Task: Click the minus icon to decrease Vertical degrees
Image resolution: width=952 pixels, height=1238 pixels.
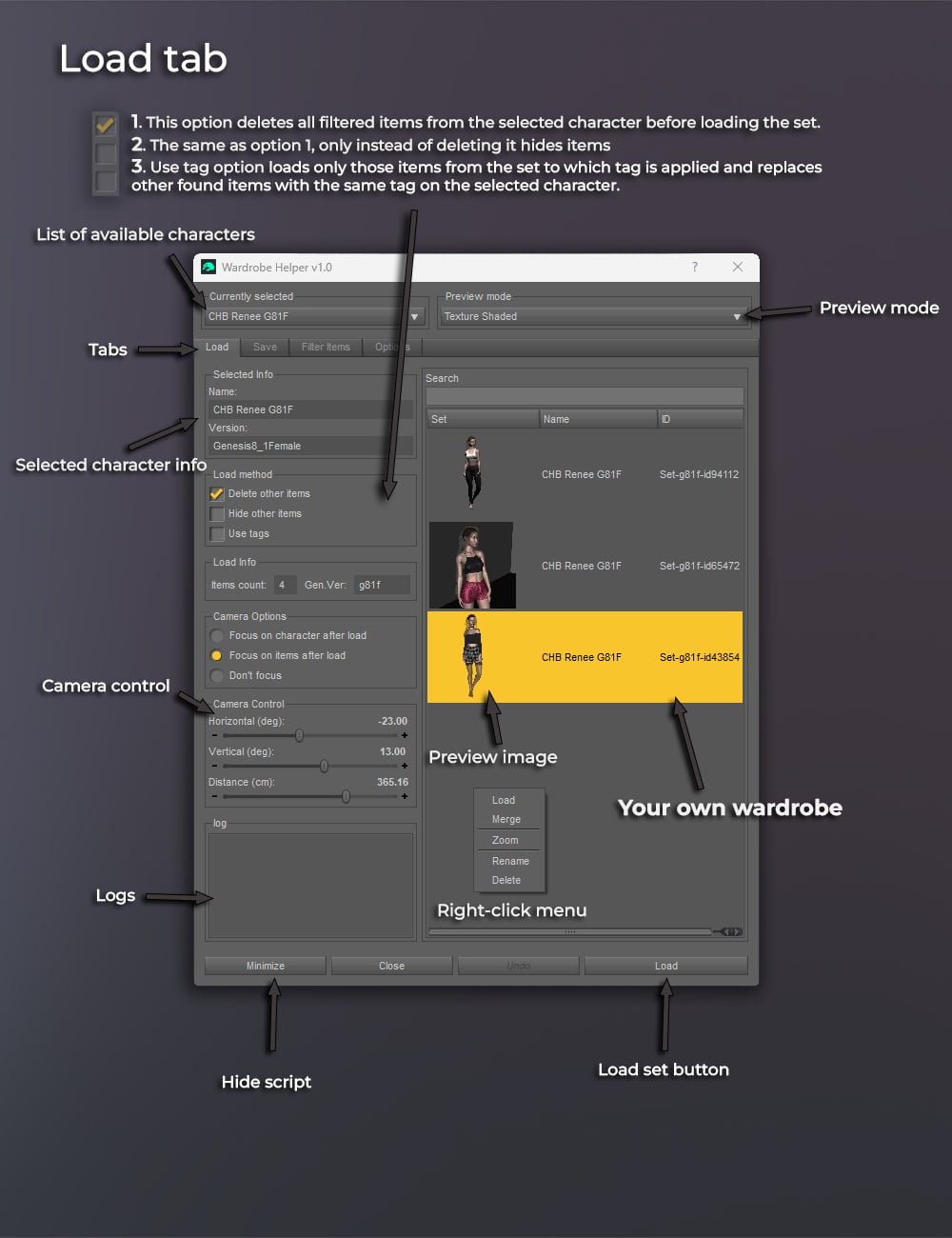Action: pos(215,766)
